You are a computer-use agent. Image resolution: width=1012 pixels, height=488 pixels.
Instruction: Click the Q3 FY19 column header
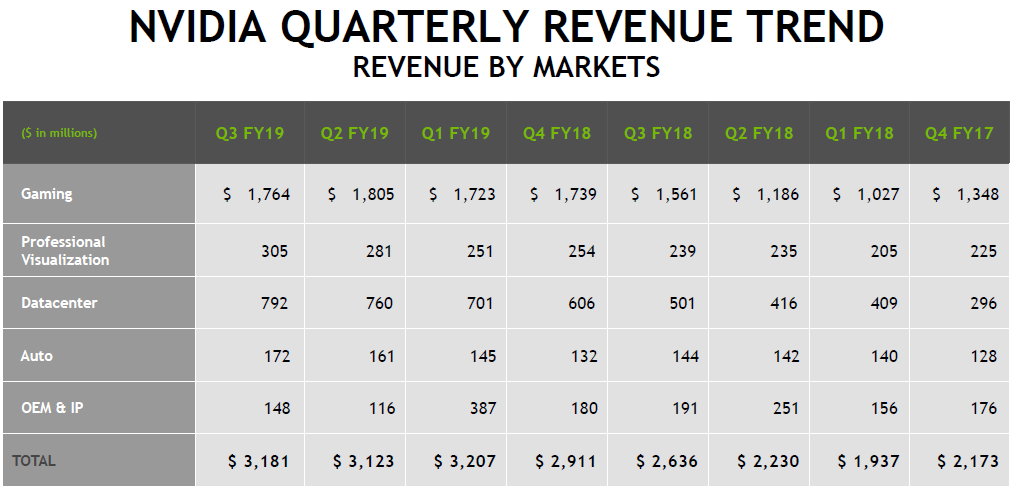250,134
